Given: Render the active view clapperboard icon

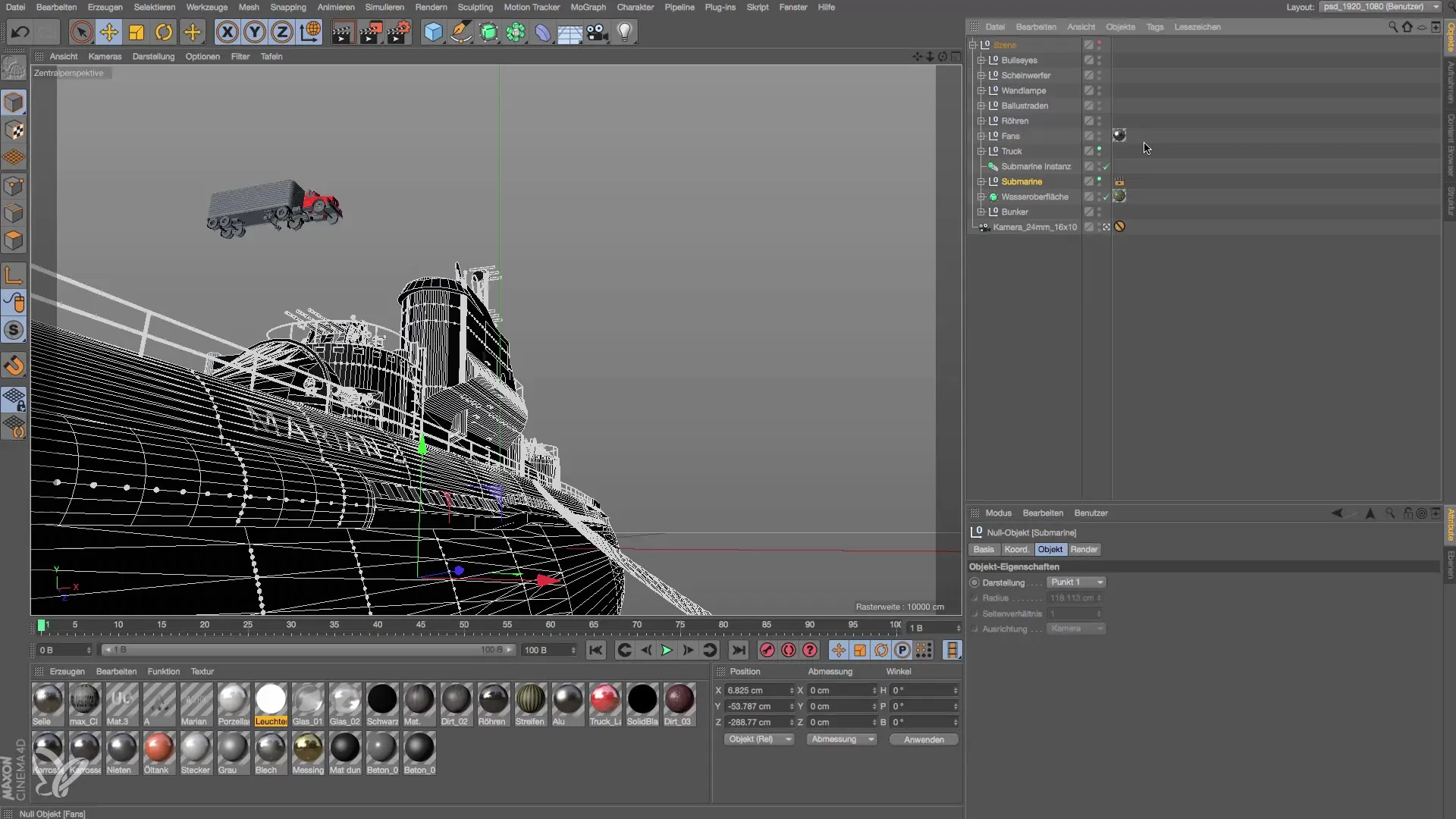Looking at the screenshot, I should (x=342, y=32).
